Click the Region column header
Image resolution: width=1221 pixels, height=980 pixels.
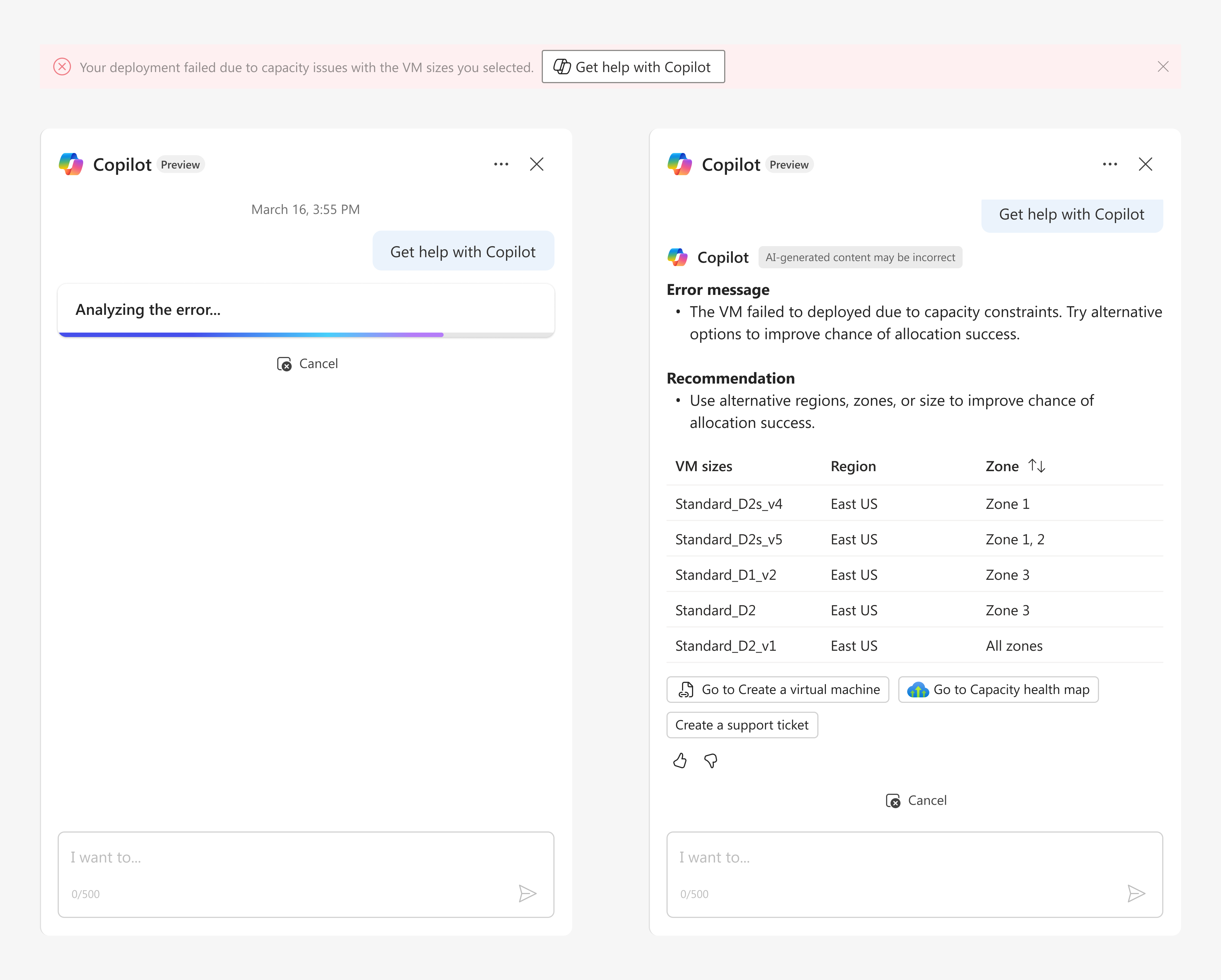(x=853, y=466)
